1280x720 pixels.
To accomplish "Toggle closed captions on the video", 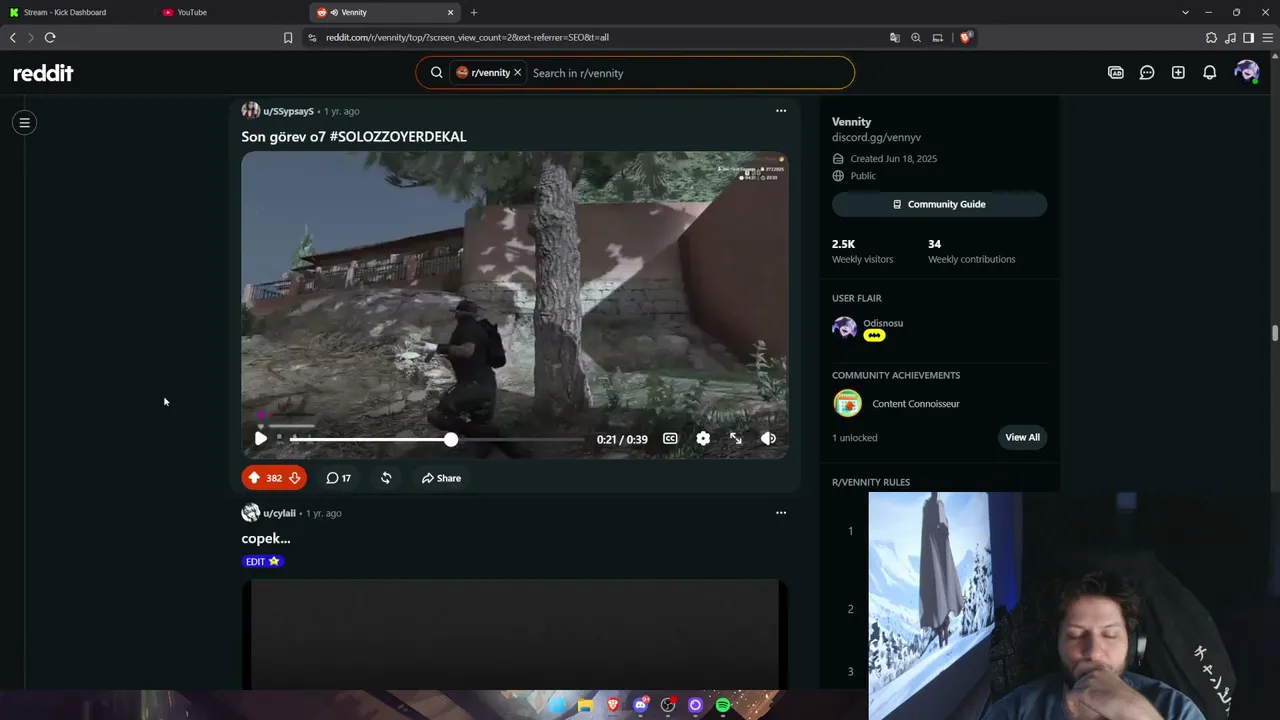I will [670, 439].
